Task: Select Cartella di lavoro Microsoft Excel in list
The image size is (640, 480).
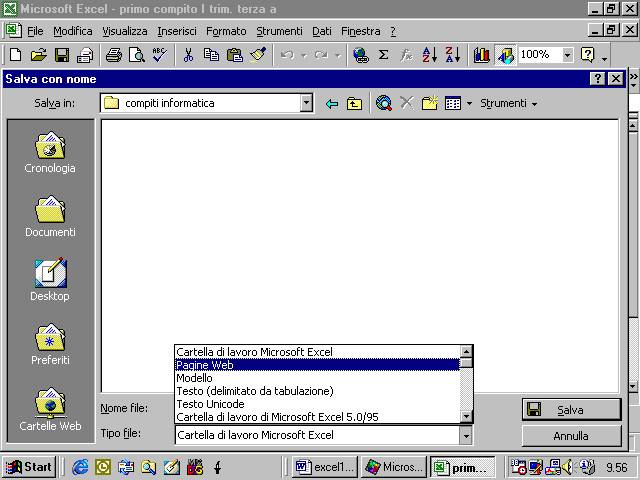Action: tap(317, 352)
